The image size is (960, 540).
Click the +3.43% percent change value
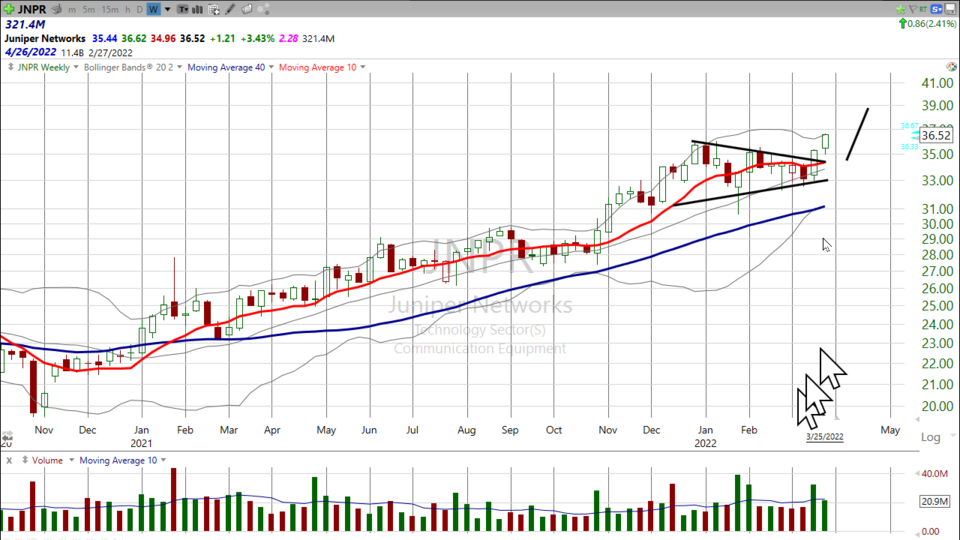[x=257, y=39]
